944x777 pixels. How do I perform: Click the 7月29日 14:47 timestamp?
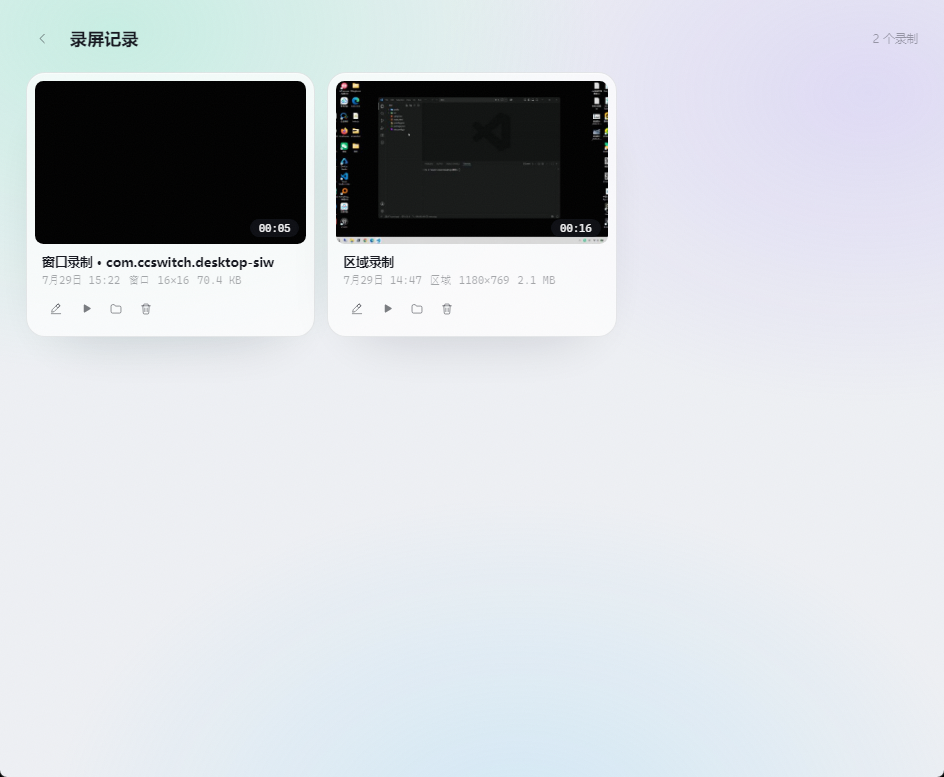(x=382, y=280)
